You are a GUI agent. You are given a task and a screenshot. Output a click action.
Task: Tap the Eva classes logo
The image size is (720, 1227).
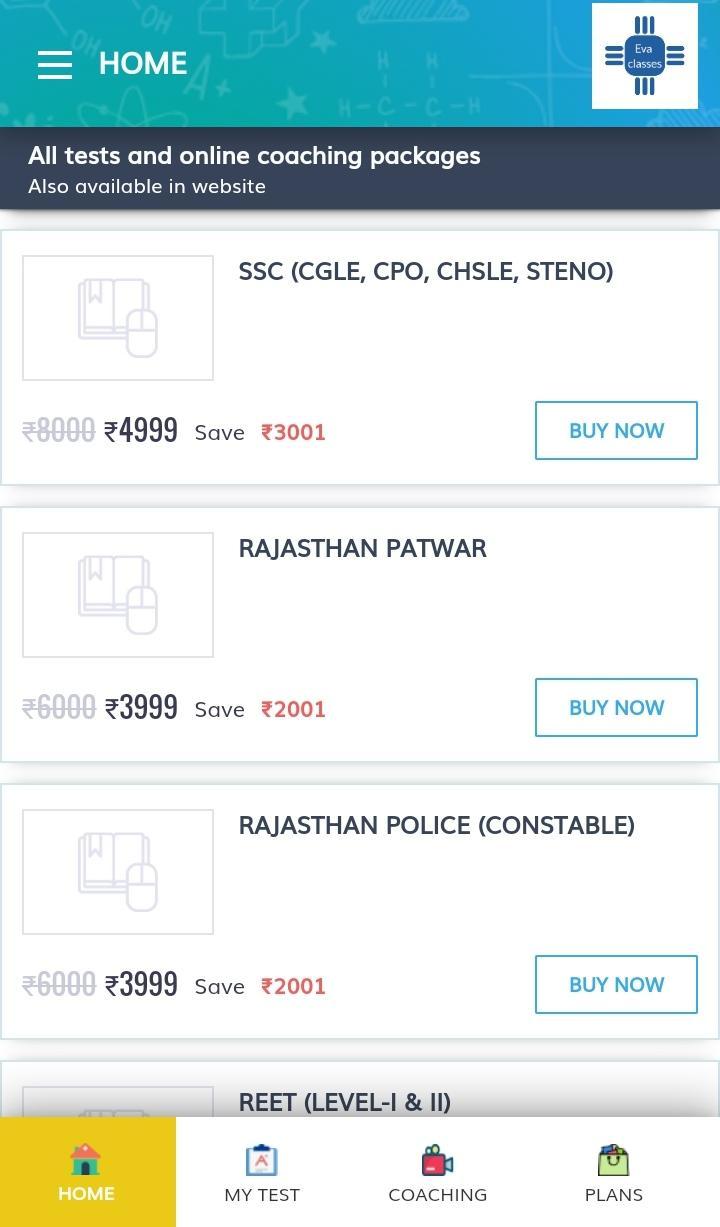tap(645, 56)
